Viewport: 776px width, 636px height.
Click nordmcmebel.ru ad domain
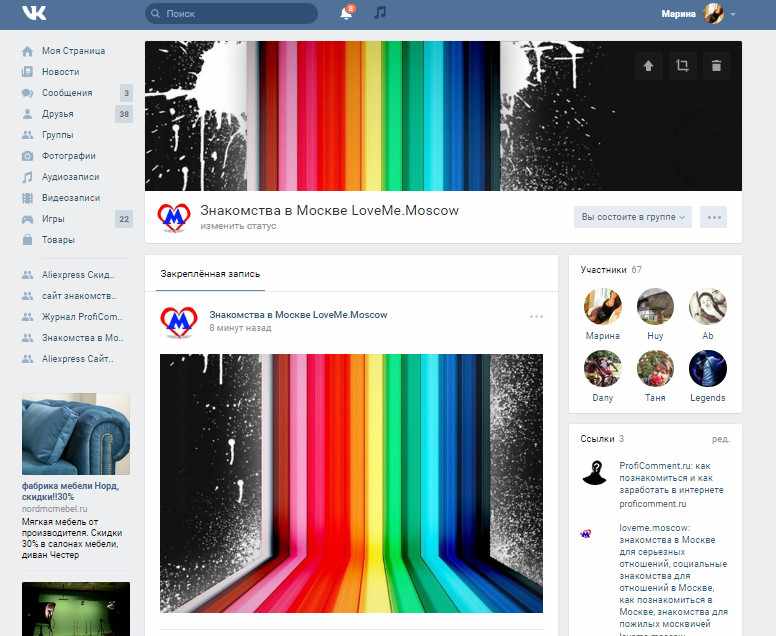[x=54, y=509]
